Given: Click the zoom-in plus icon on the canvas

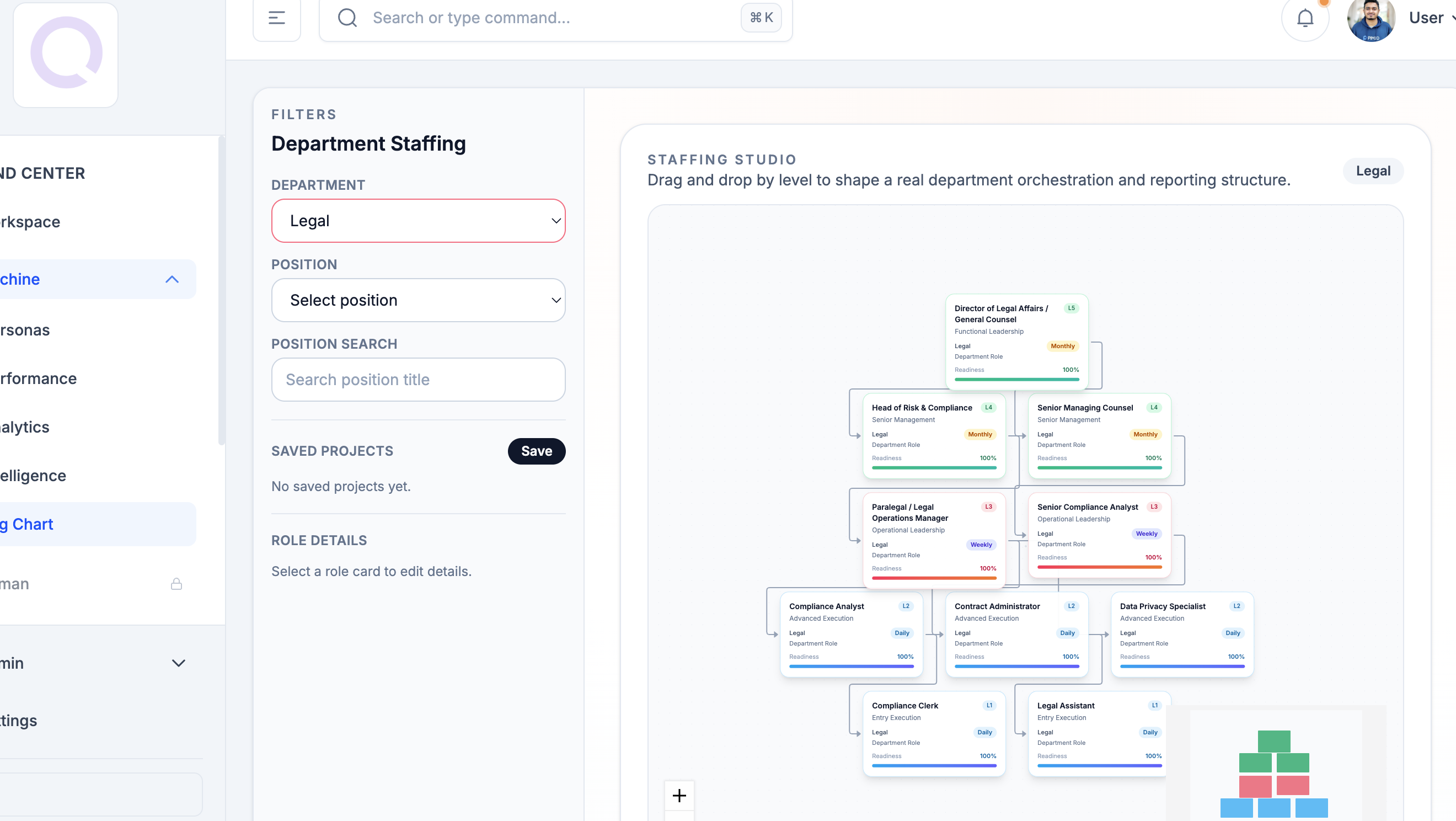Looking at the screenshot, I should point(679,795).
